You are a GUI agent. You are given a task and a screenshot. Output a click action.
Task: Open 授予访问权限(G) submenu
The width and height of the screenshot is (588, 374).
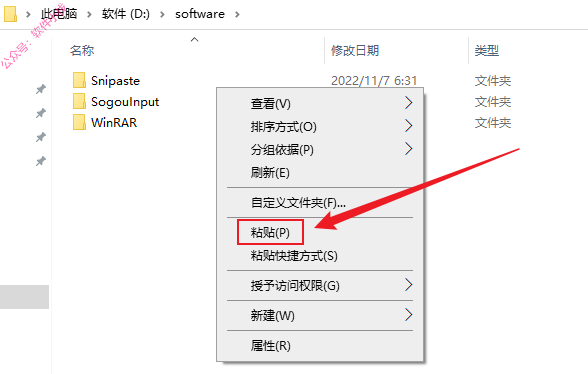[320, 285]
